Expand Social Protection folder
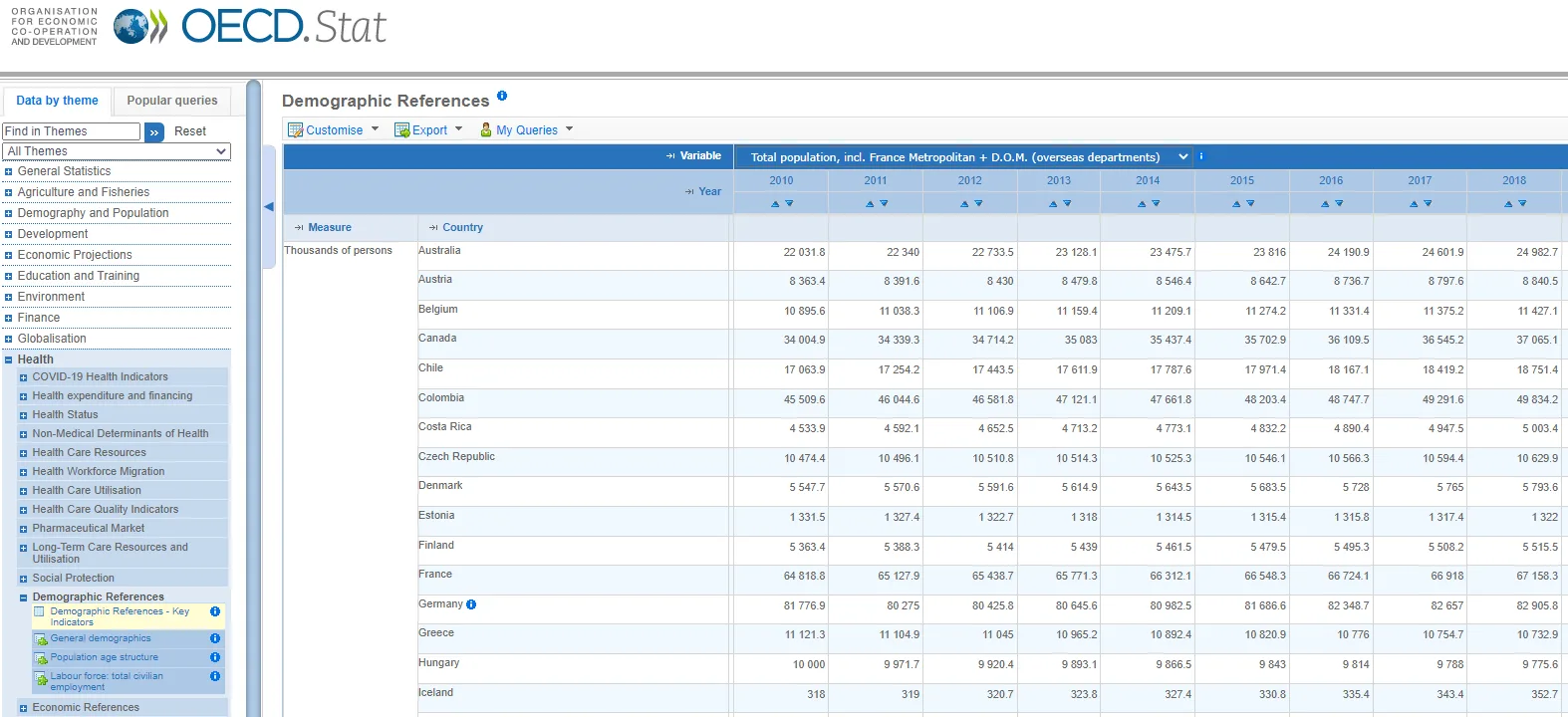This screenshot has height=717, width=1568. 23,579
